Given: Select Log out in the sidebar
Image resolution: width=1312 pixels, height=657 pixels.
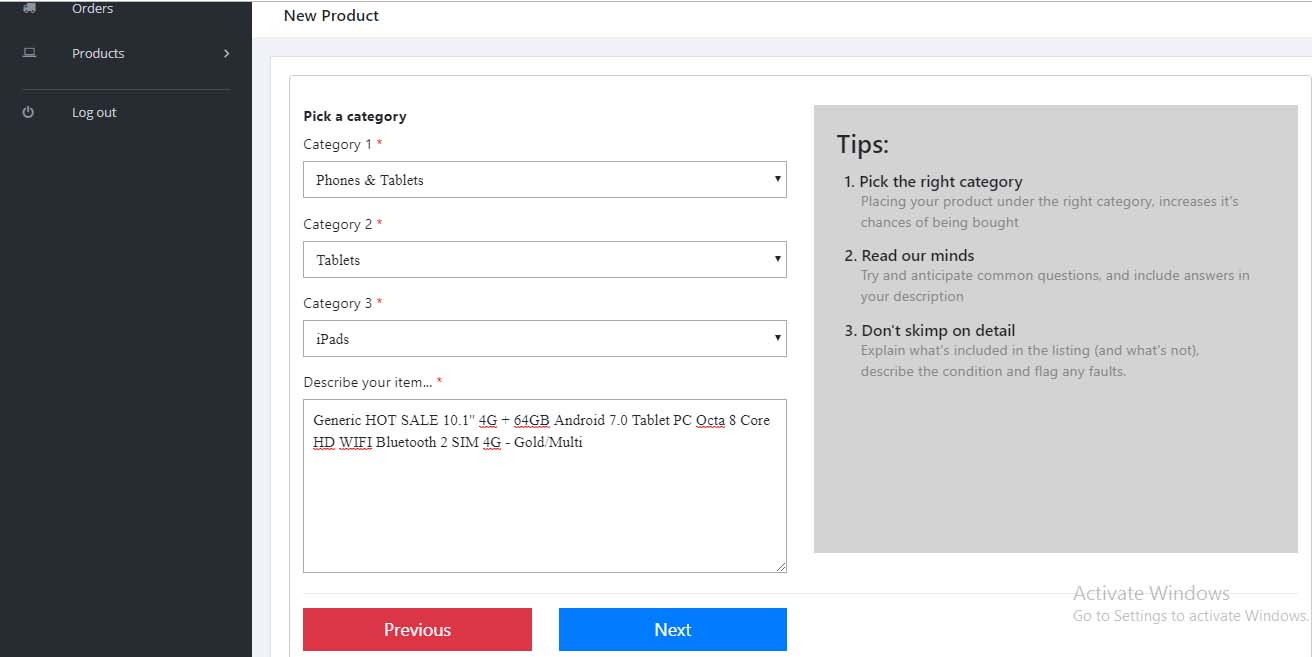Looking at the screenshot, I should pos(94,112).
